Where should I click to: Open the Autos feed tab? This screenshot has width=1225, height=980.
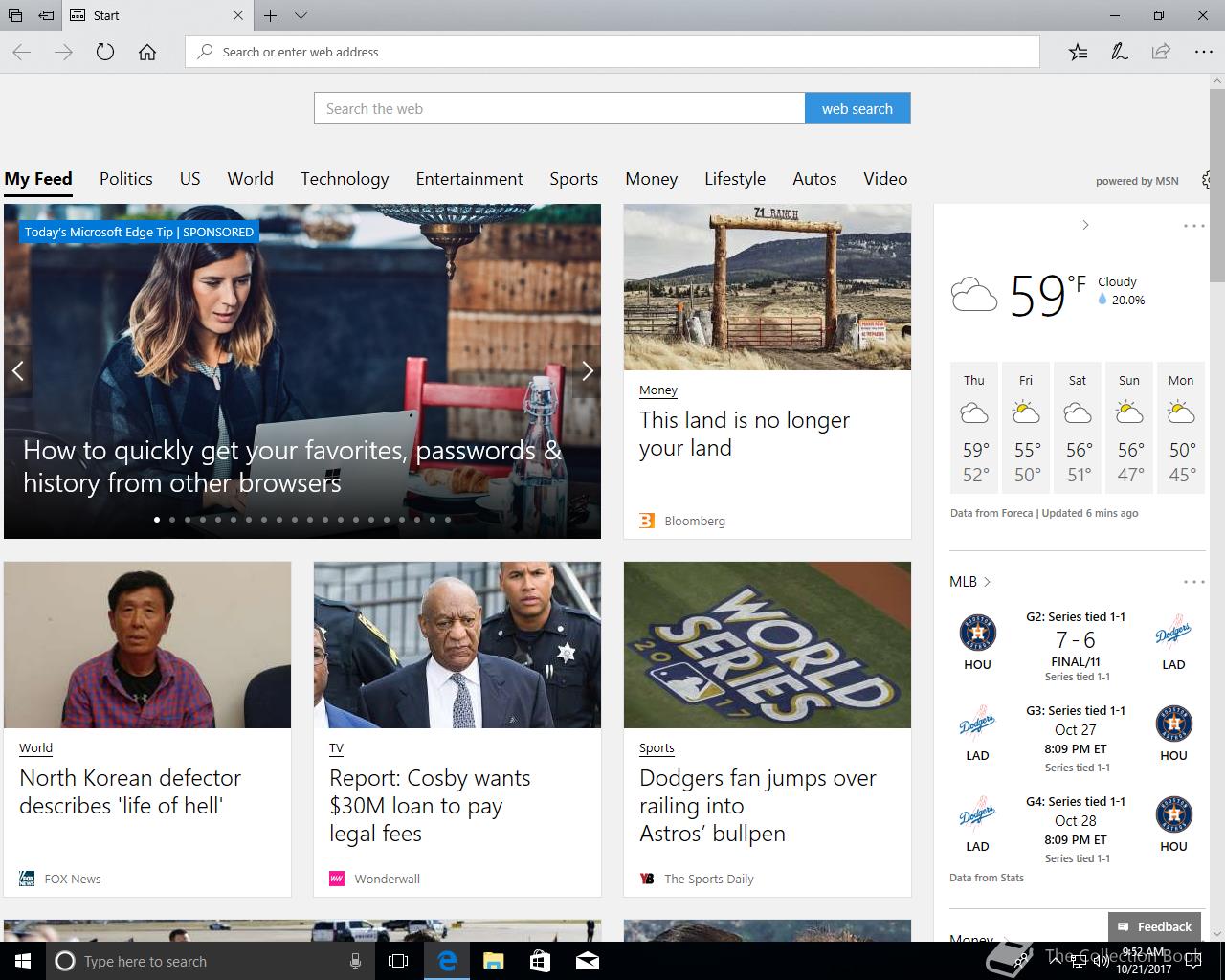[814, 179]
